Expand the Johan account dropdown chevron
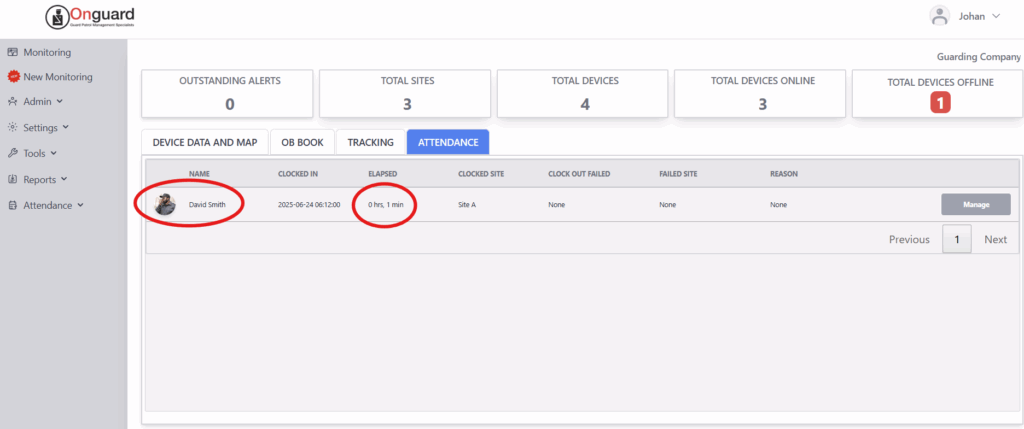1024x429 pixels. click(996, 16)
